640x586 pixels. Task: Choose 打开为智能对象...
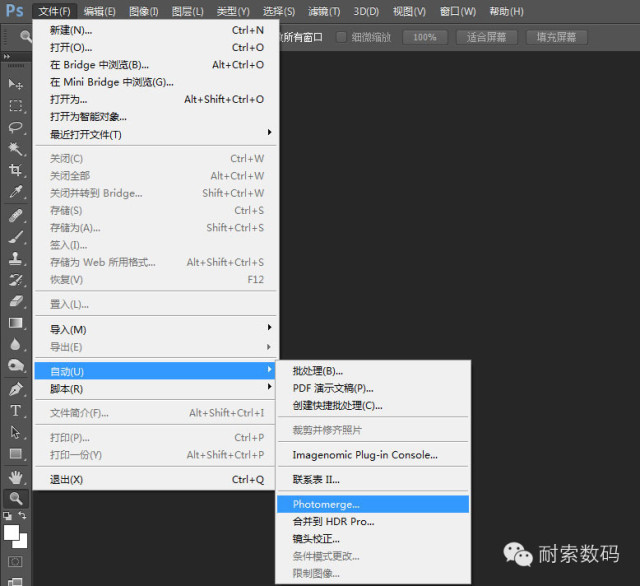pyautogui.click(x=156, y=117)
